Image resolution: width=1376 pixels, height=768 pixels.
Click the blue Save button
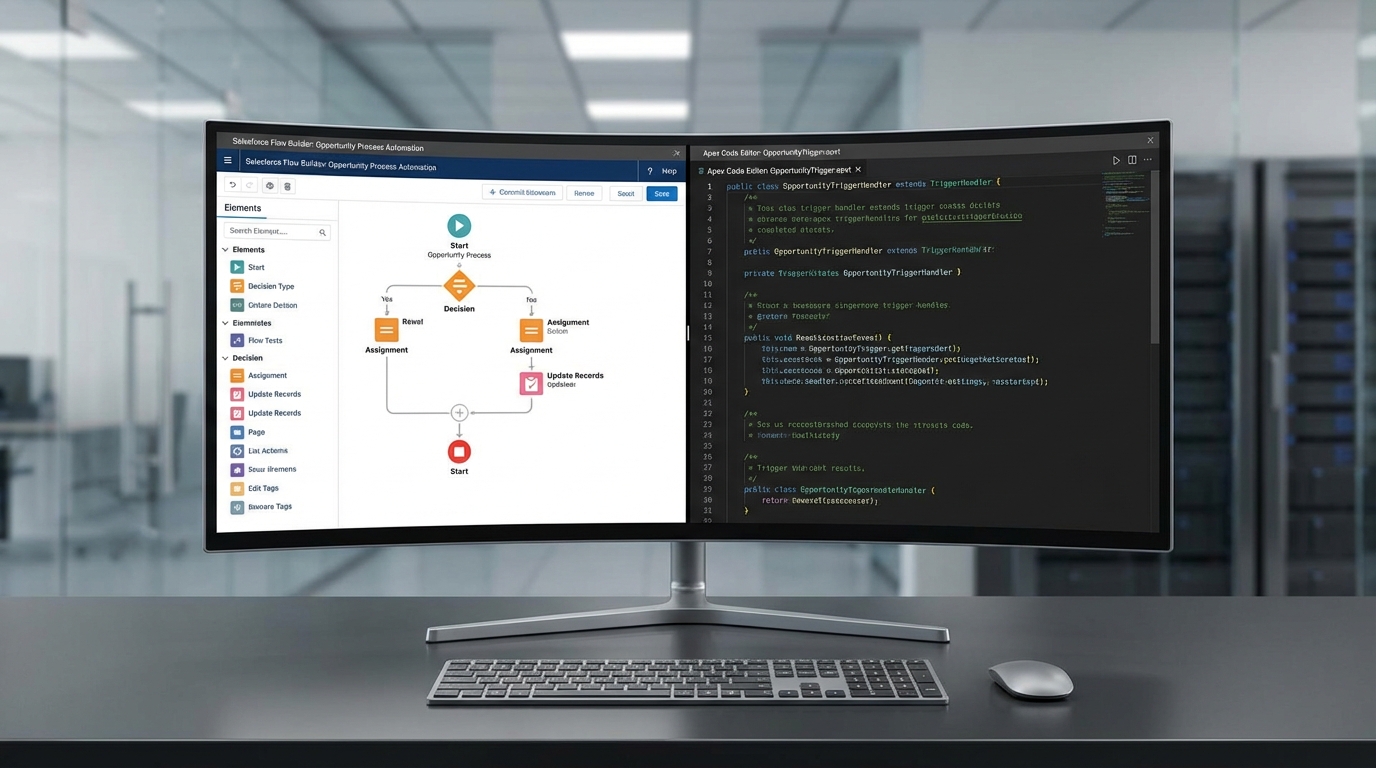click(x=660, y=193)
